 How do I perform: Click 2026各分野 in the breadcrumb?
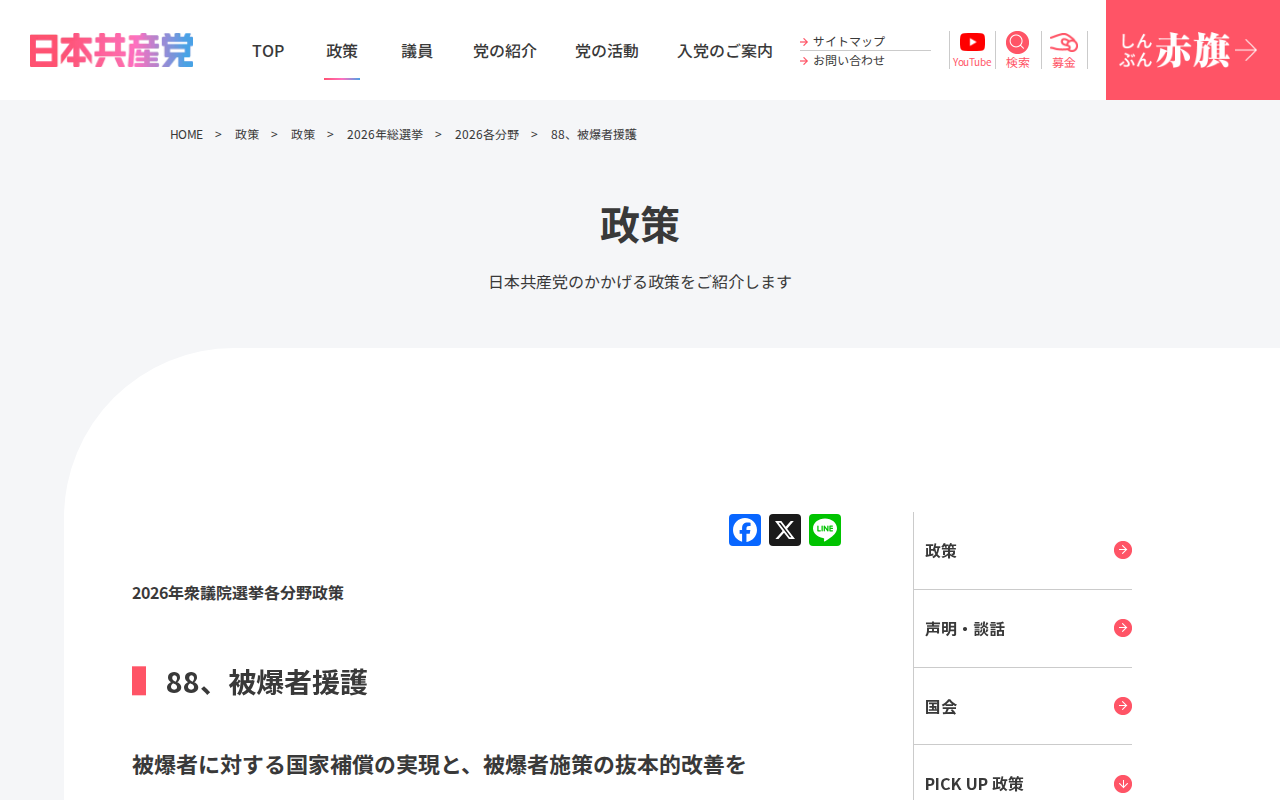coord(487,134)
